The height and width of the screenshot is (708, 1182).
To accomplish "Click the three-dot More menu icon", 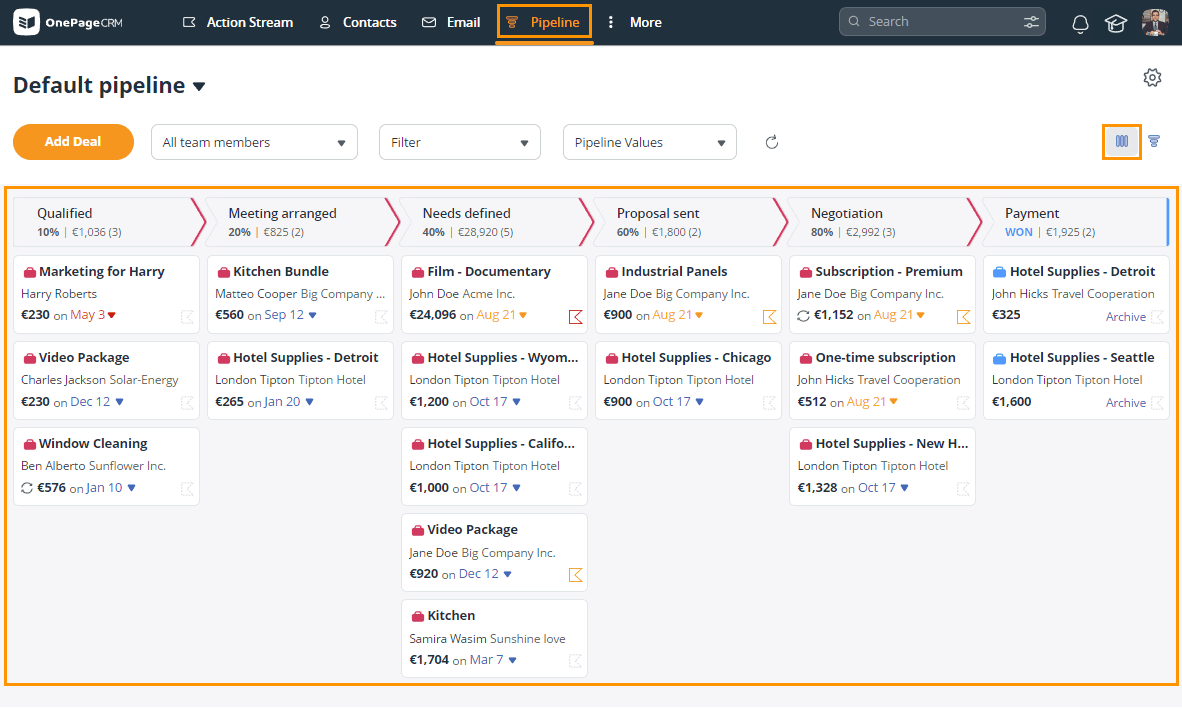I will click(611, 23).
